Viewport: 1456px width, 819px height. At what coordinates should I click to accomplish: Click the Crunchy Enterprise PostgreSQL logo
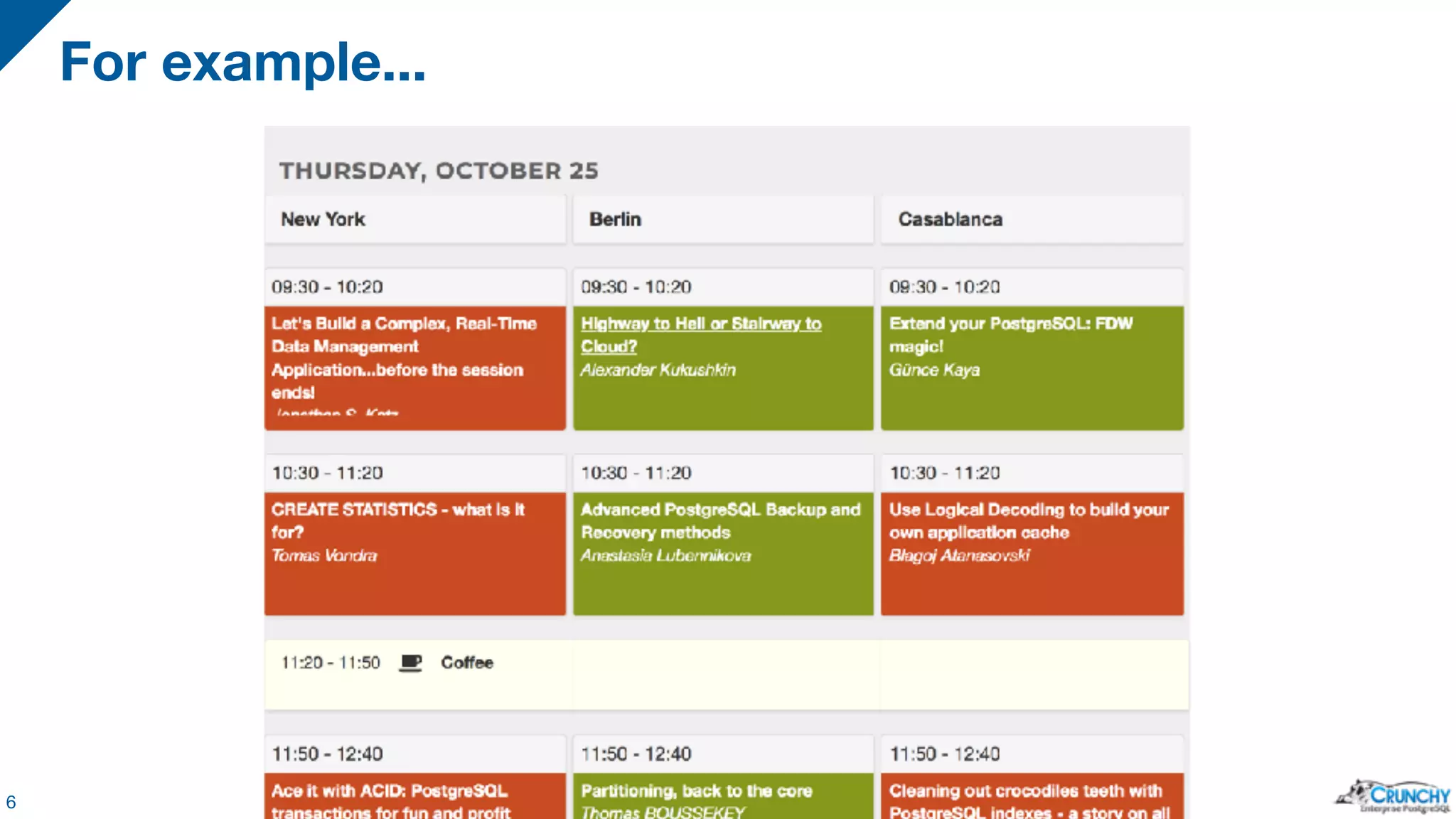click(1392, 796)
